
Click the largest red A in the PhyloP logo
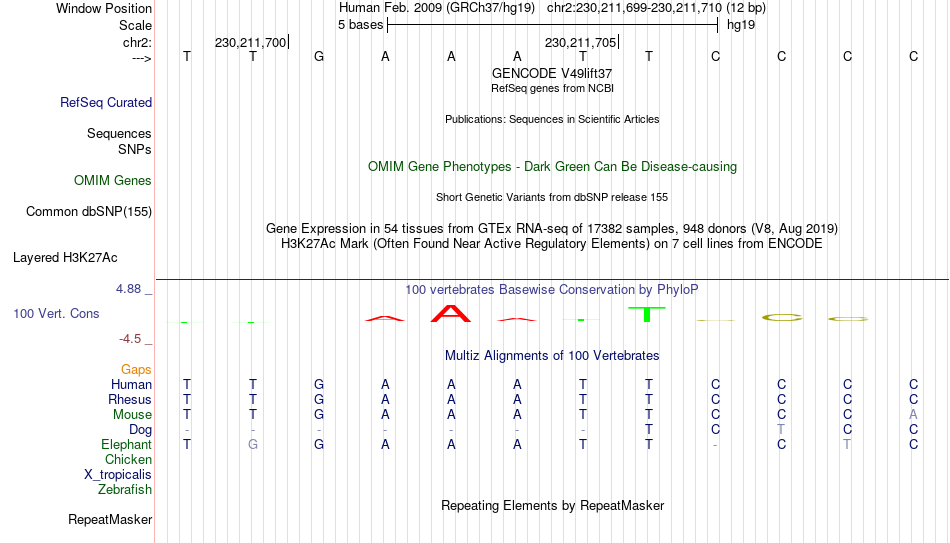pyautogui.click(x=451, y=313)
